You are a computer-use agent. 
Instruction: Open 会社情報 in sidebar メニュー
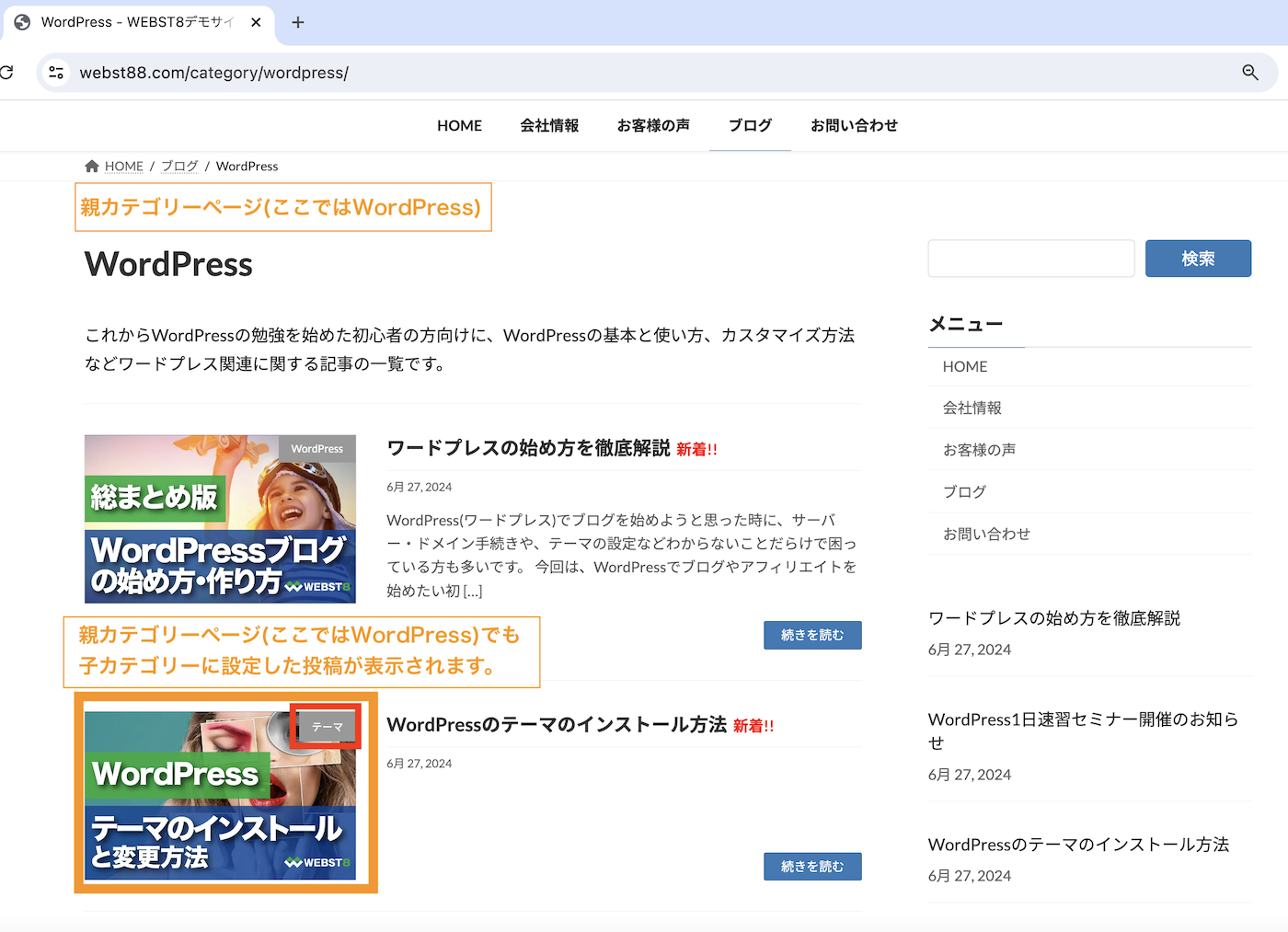click(1089, 408)
